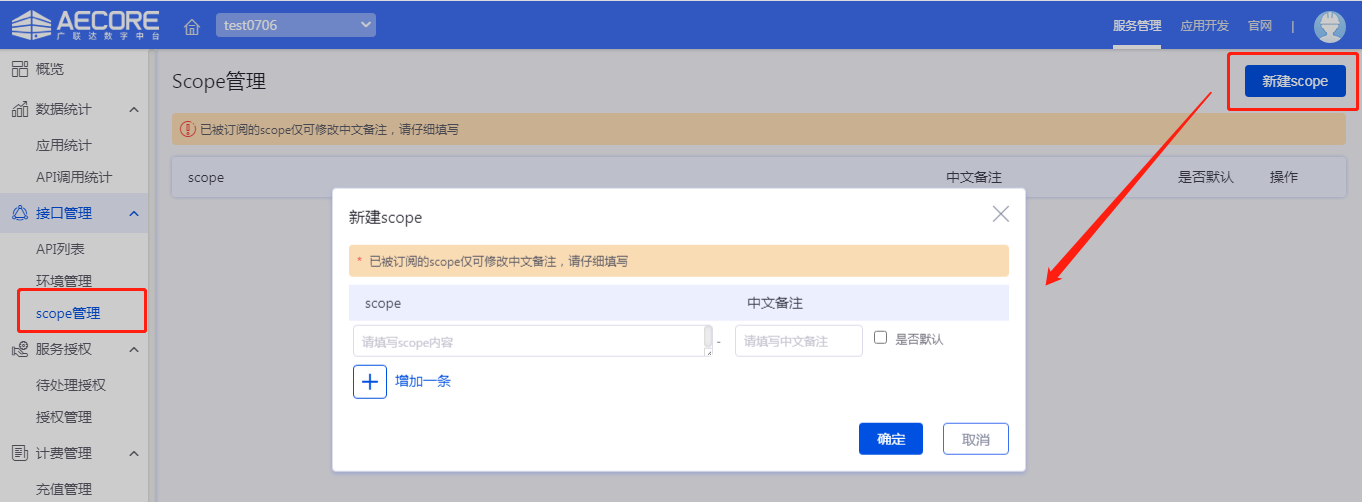Screen dimensions: 1362x502
Task: Click the 确定 confirm button
Action: [890, 439]
